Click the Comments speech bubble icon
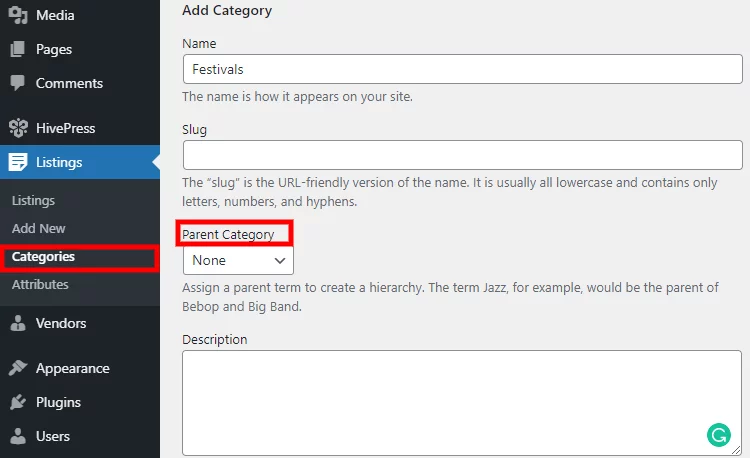 18,83
